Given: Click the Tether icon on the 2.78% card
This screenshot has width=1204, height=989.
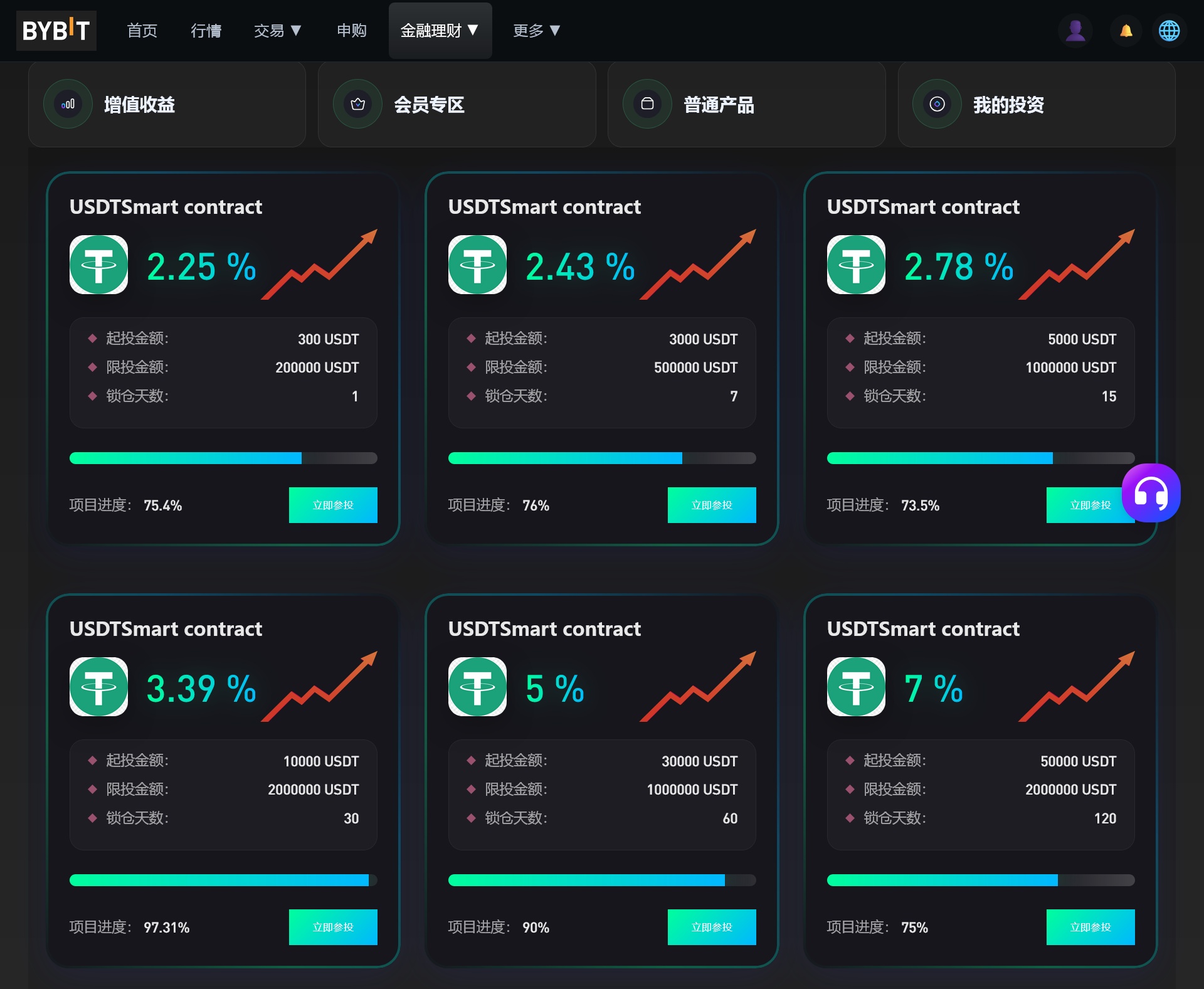Looking at the screenshot, I should click(856, 265).
